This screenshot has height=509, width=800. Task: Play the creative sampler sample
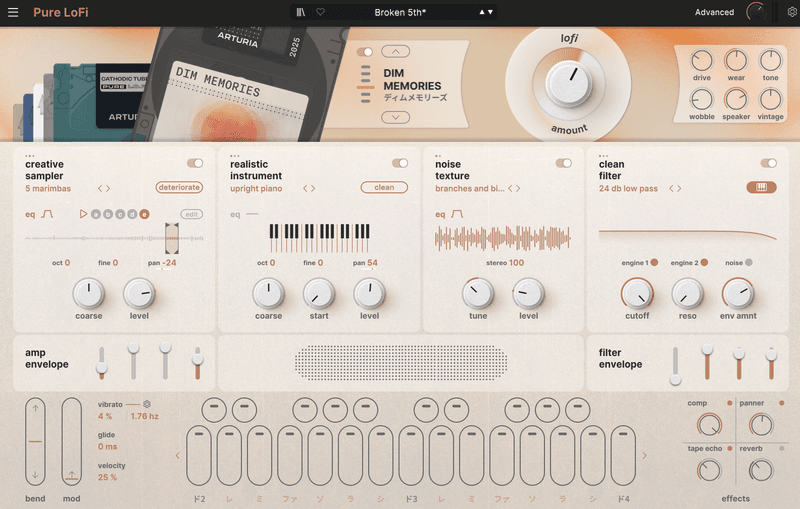click(x=83, y=214)
